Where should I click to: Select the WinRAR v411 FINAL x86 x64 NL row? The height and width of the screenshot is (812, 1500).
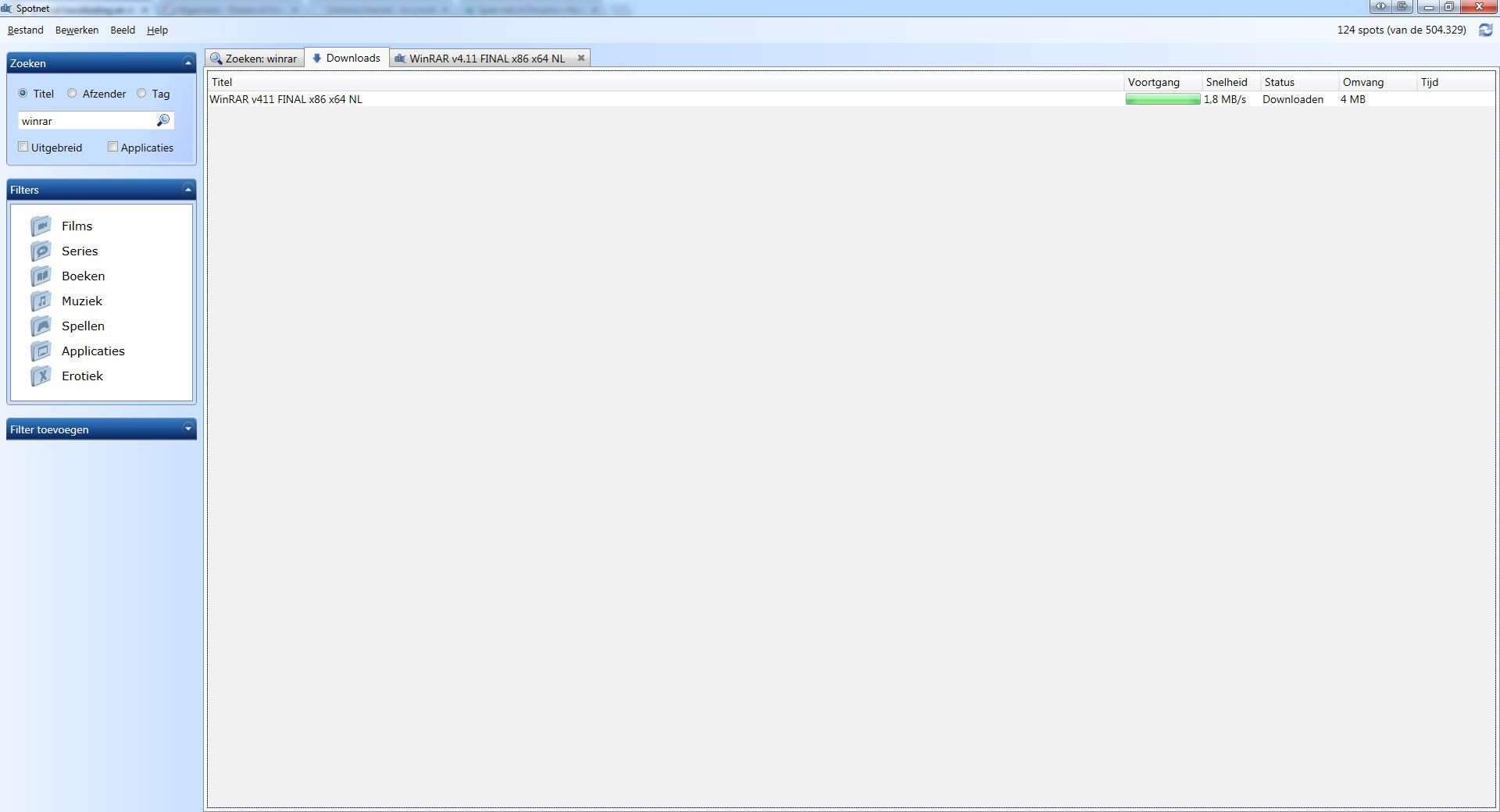click(851, 99)
